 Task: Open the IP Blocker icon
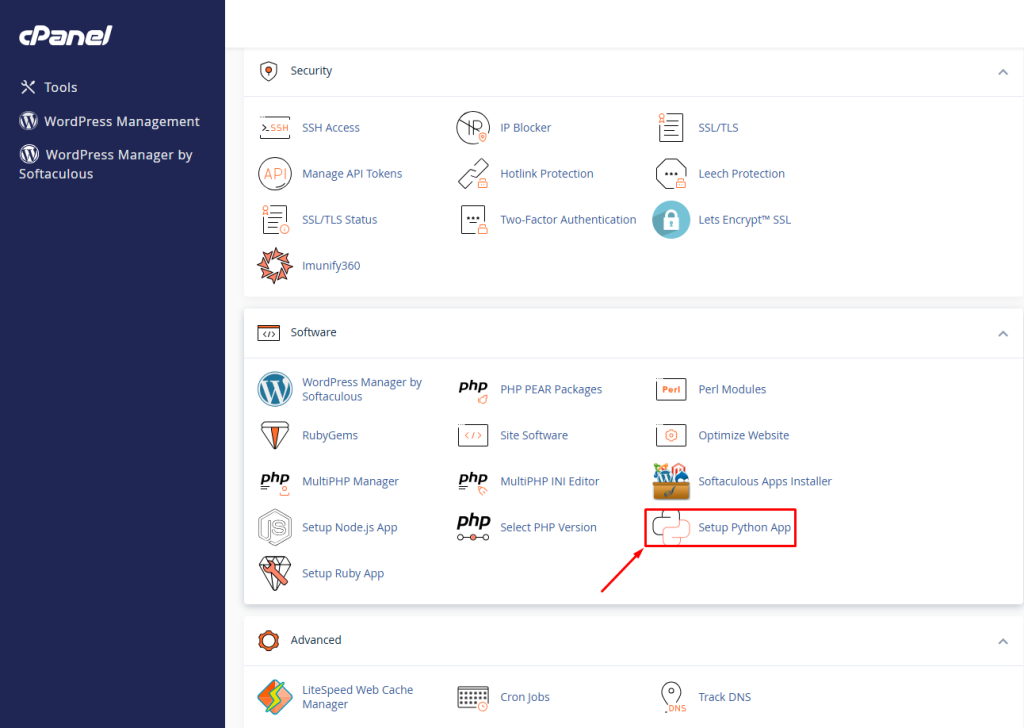(x=472, y=128)
